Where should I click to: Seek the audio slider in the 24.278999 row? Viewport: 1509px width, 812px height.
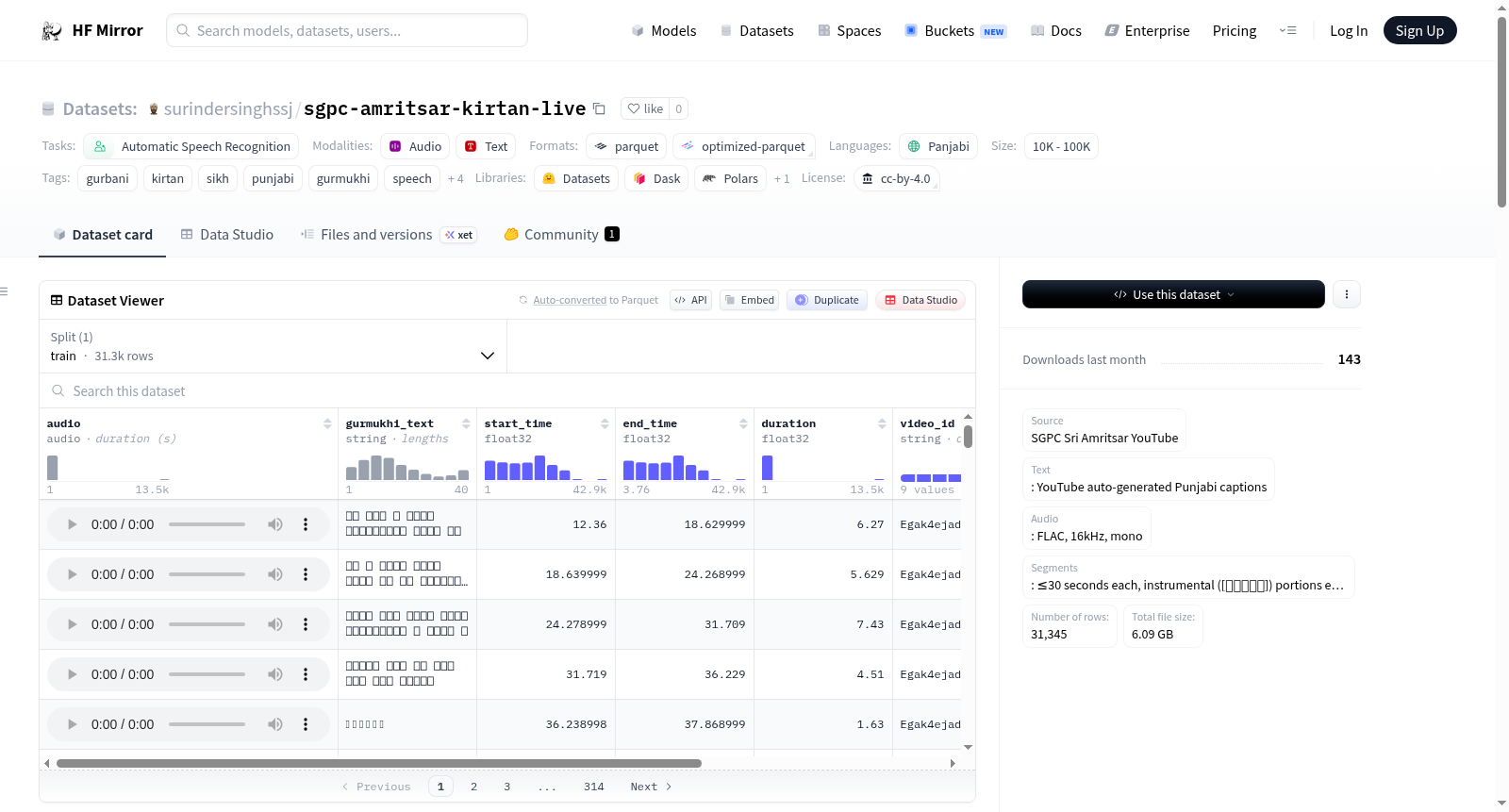[x=207, y=624]
